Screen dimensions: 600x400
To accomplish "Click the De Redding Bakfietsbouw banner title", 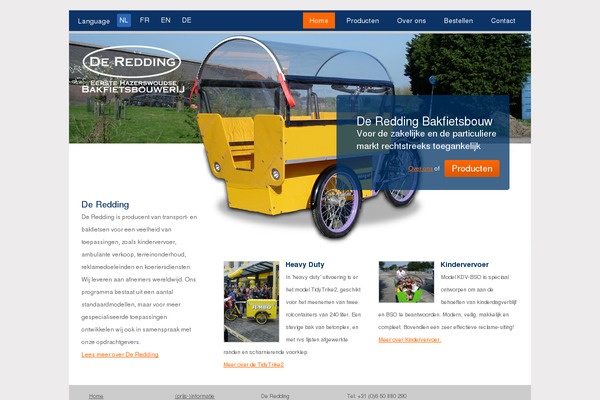I will point(424,121).
